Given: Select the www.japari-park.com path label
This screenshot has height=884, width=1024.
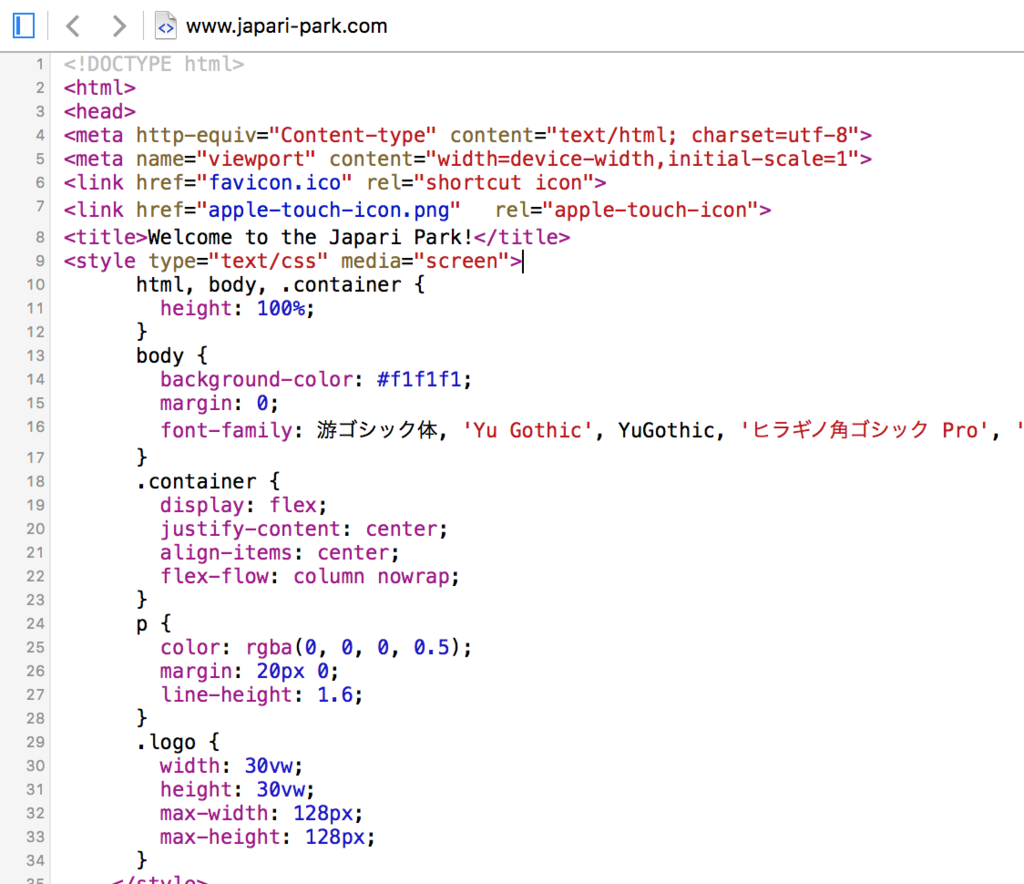Looking at the screenshot, I should pos(286,26).
